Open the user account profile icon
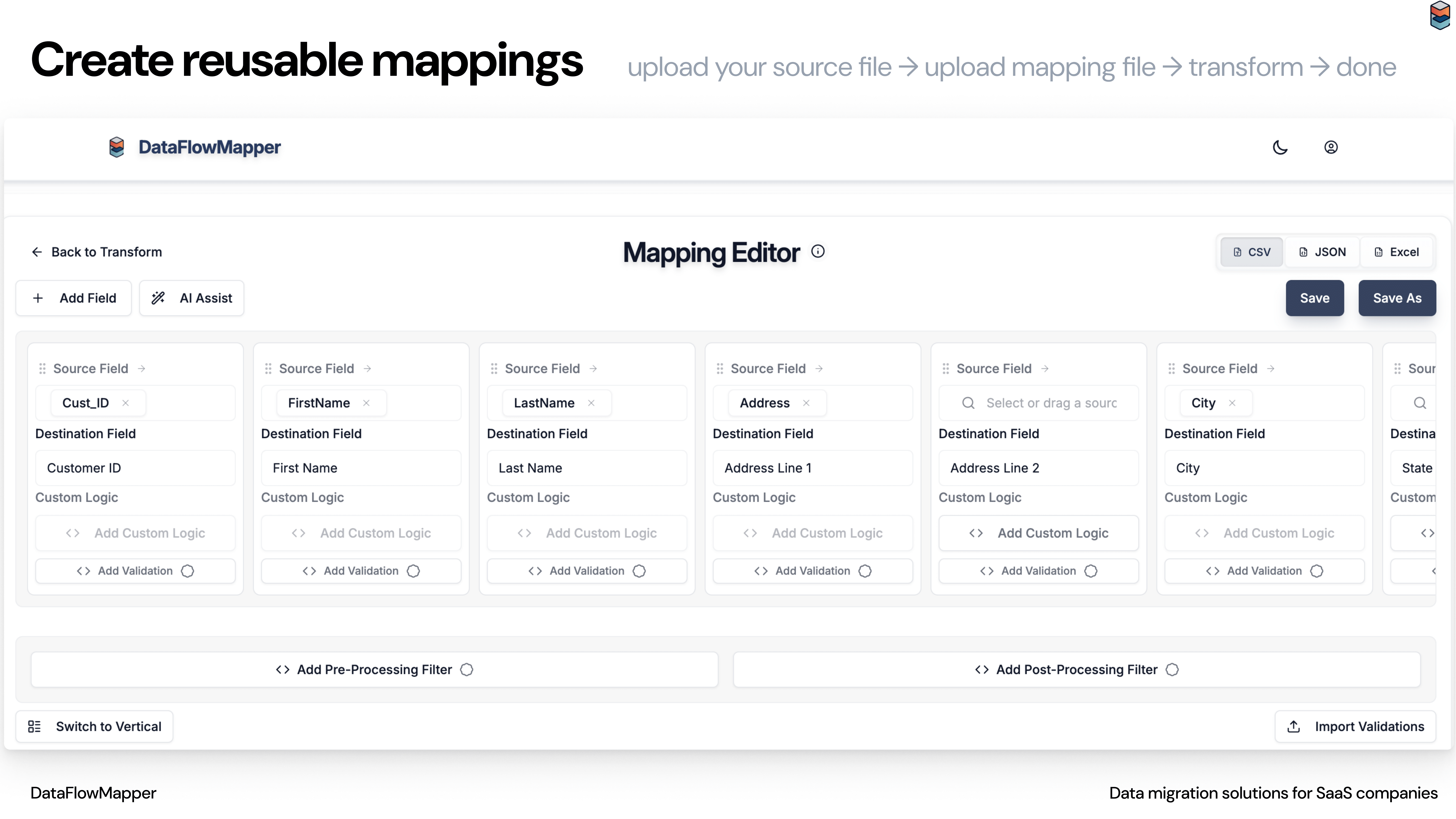The image size is (1456, 819). click(1330, 147)
